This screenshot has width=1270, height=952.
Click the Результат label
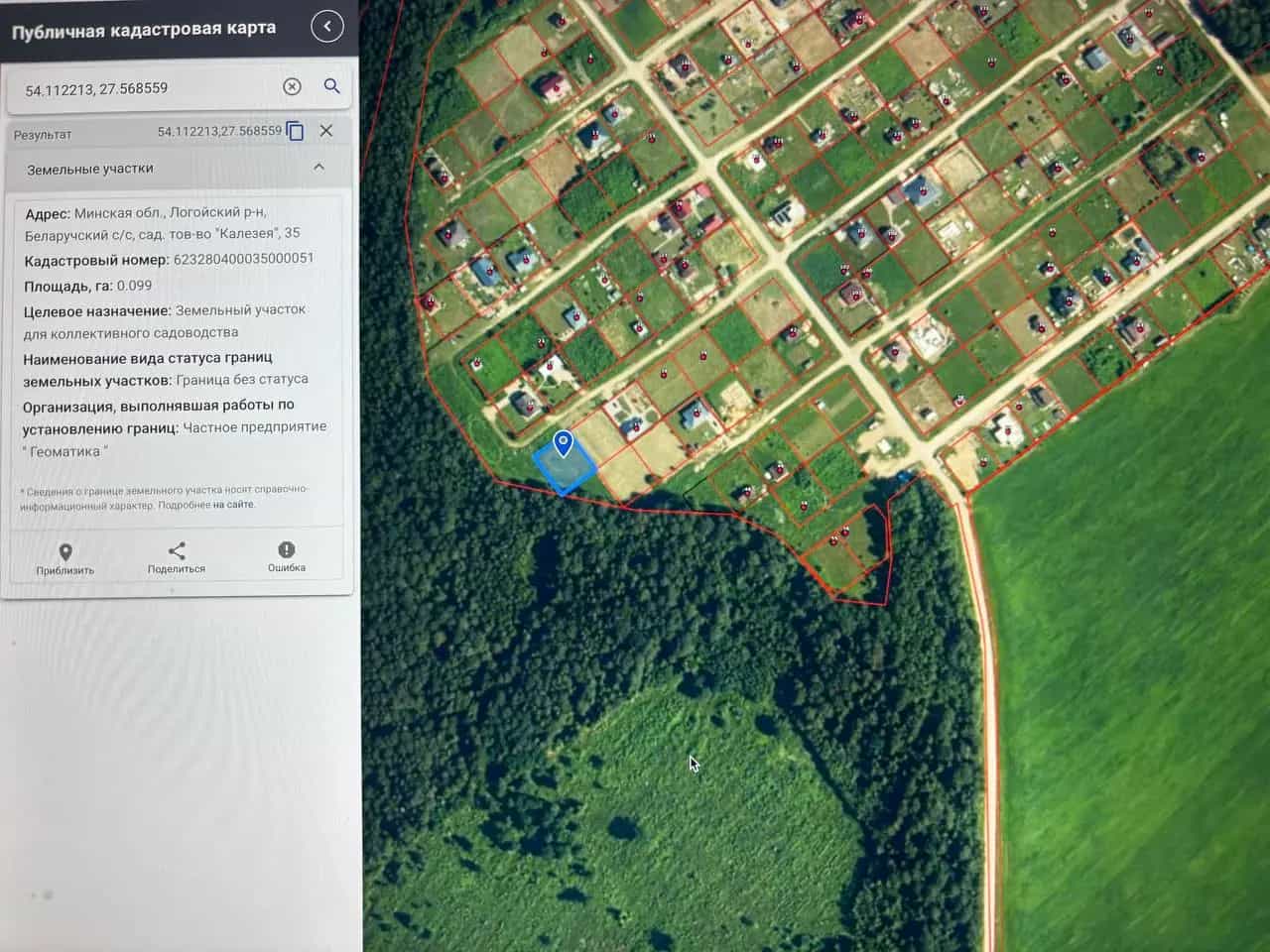[43, 134]
